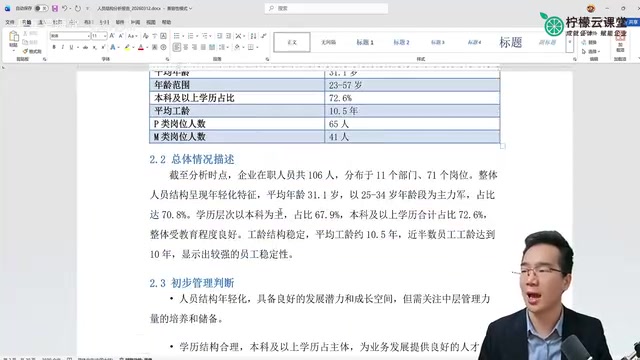This screenshot has width=640, height=360.
Task: Open the font color dropdown arrow
Action: pyautogui.click(x=147, y=47)
